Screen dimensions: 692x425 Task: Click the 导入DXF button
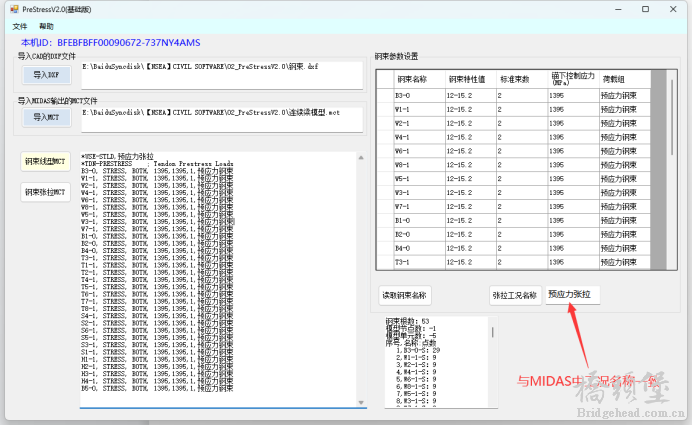tap(46, 75)
